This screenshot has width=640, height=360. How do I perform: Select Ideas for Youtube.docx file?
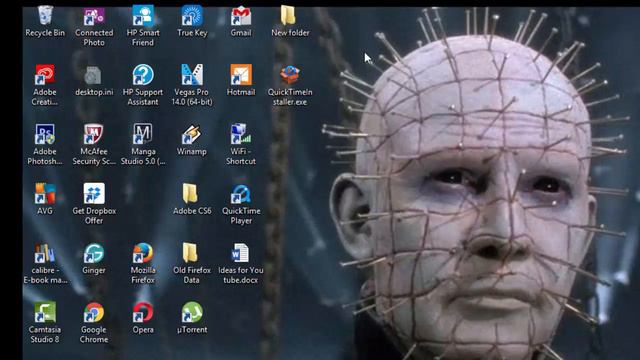[x=240, y=253]
